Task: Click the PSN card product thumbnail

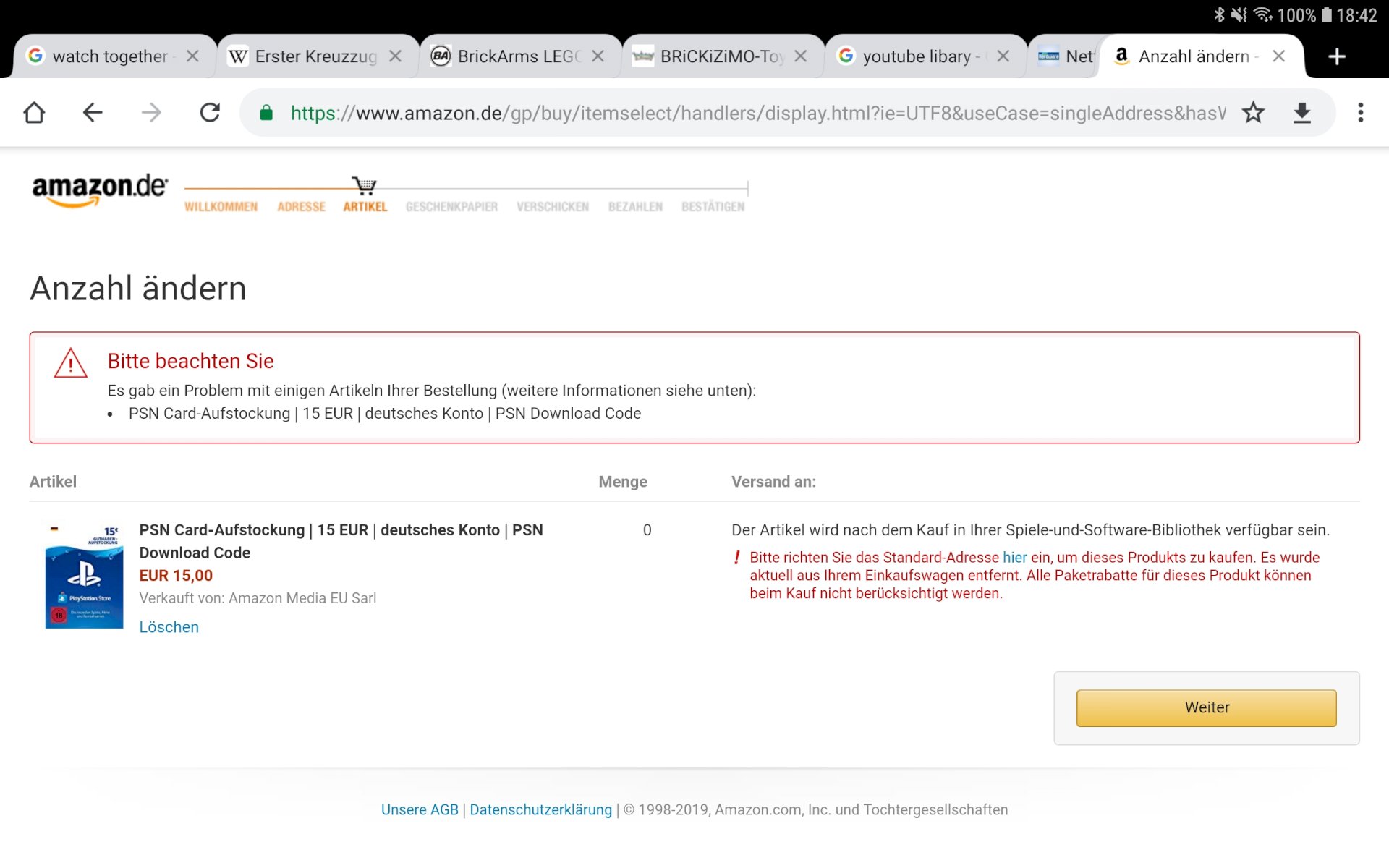Action: (x=84, y=576)
